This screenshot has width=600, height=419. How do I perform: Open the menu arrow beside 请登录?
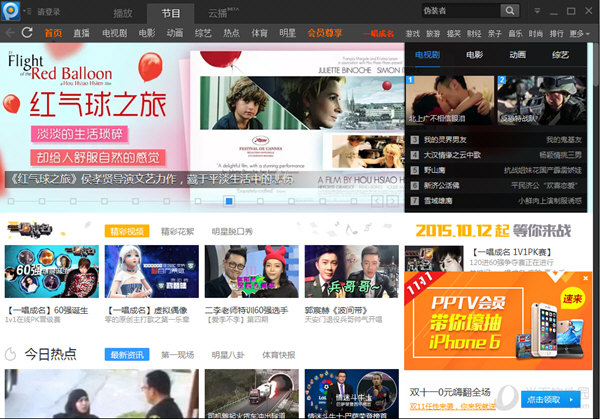[x=27, y=11]
